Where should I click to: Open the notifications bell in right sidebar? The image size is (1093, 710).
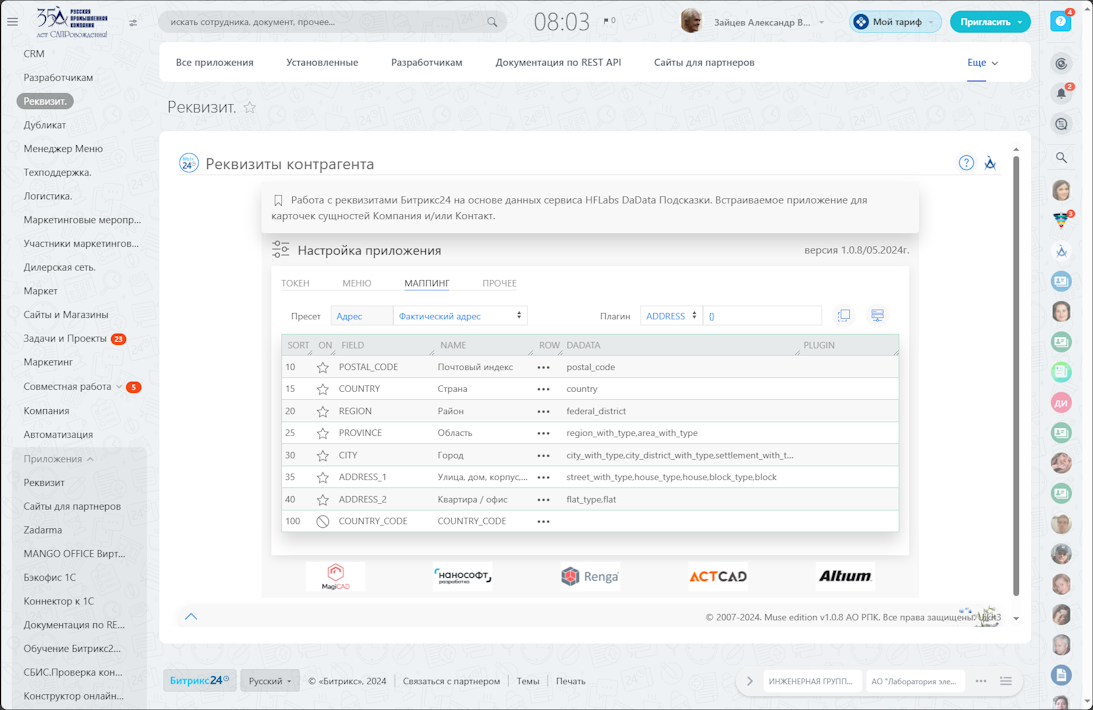[1061, 94]
